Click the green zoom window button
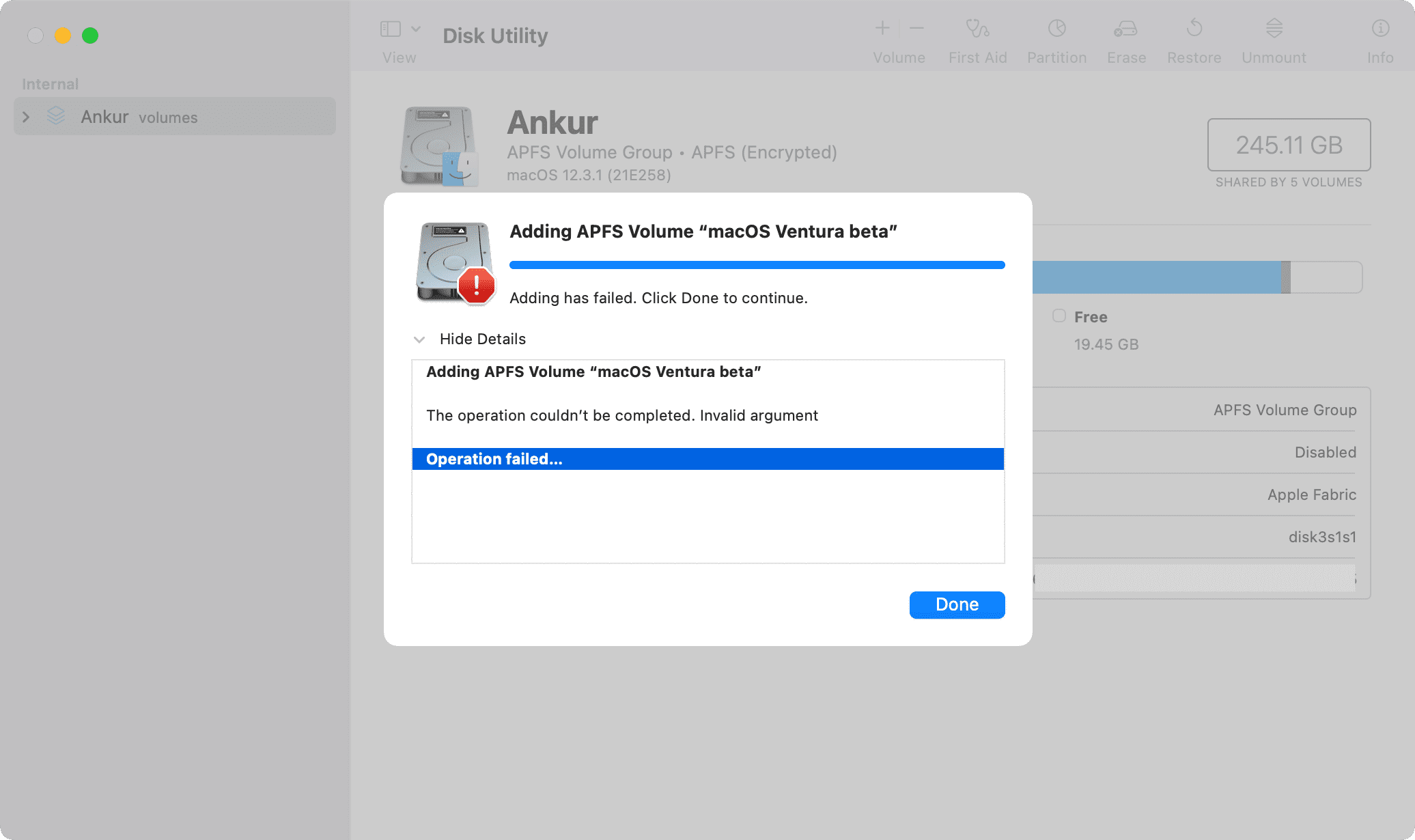The width and height of the screenshot is (1415, 840). pos(90,36)
